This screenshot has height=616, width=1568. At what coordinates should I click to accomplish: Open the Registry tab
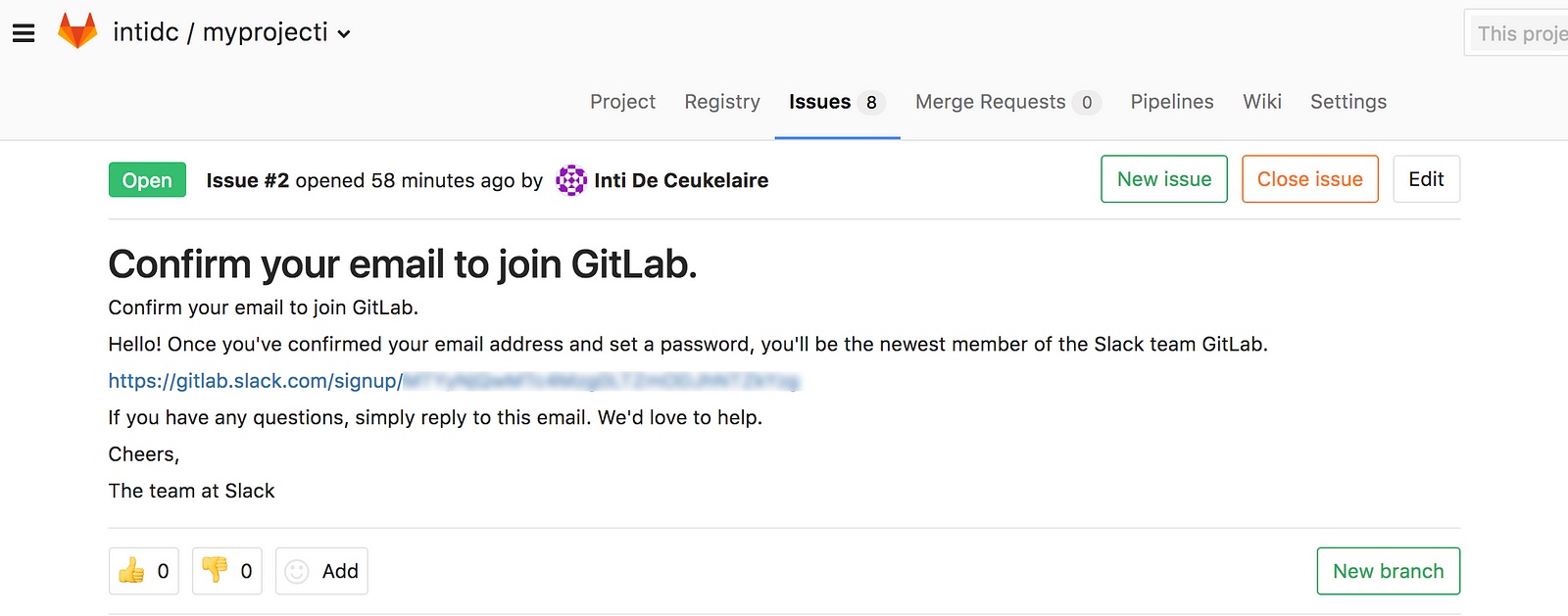[x=722, y=102]
